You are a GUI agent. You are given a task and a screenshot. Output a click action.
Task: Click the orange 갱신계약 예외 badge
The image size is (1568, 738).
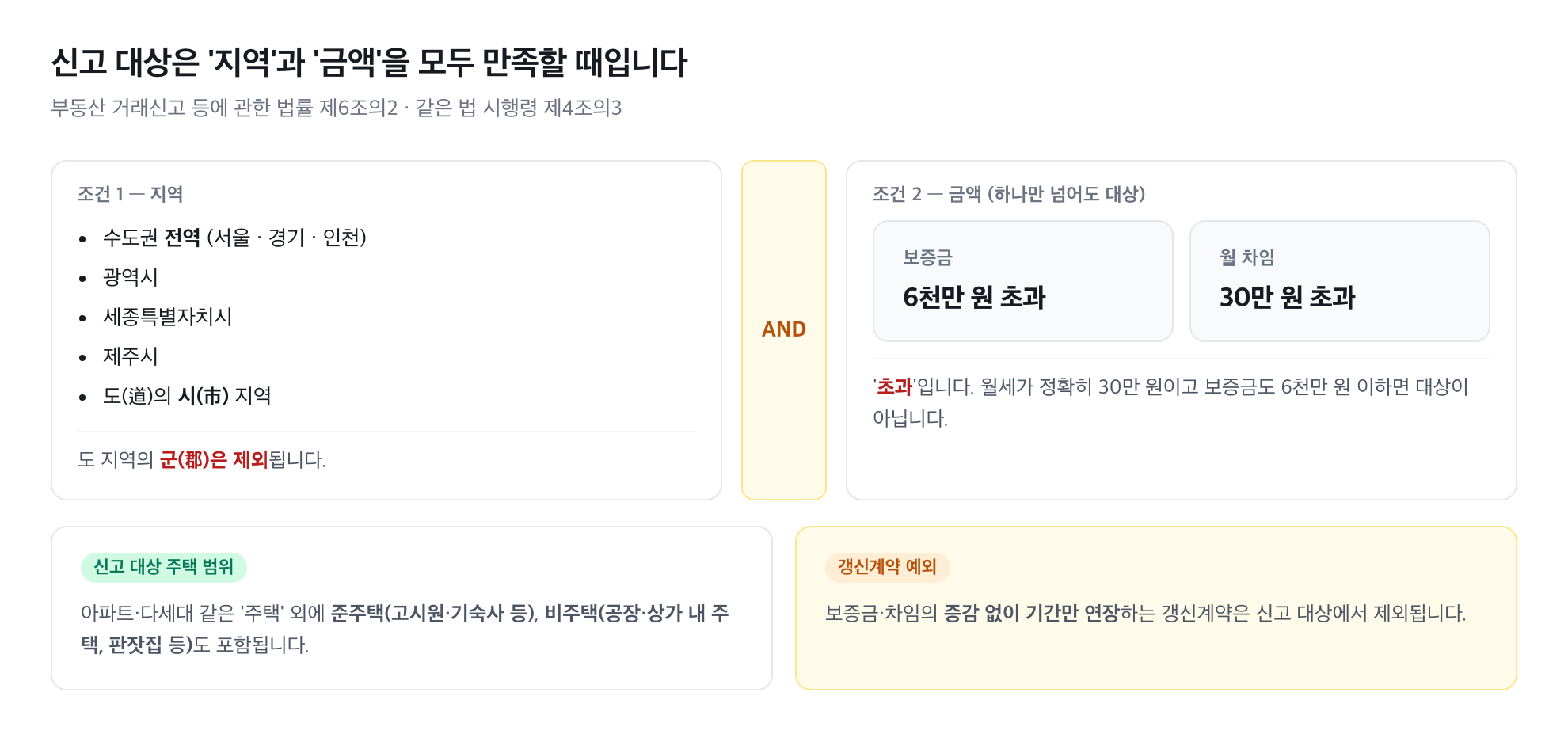(x=888, y=567)
